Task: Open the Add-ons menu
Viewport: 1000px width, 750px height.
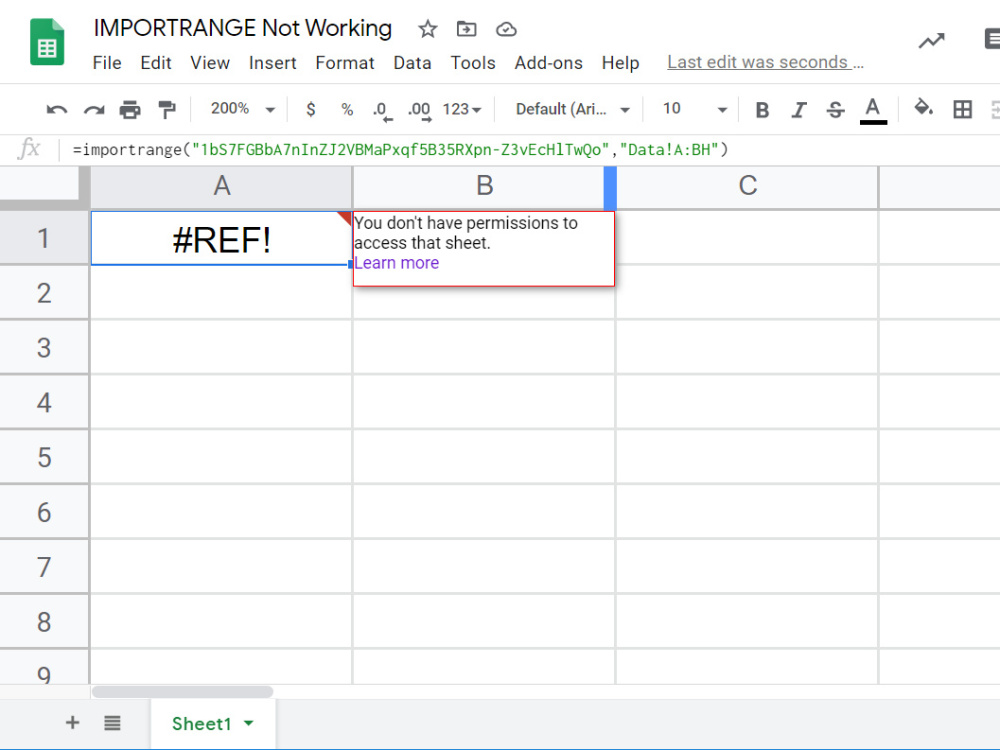Action: [x=548, y=62]
